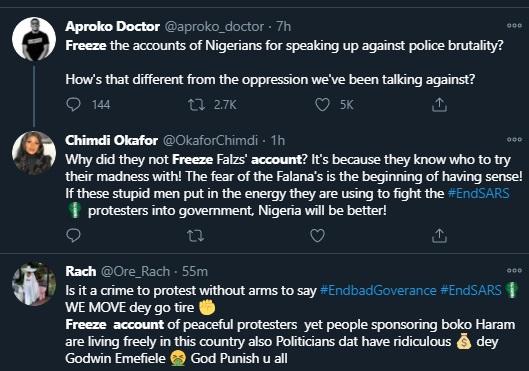Image resolution: width=529 pixels, height=371 pixels.
Task: Reply to Aproko Doctor's tweet
Action: click(73, 105)
